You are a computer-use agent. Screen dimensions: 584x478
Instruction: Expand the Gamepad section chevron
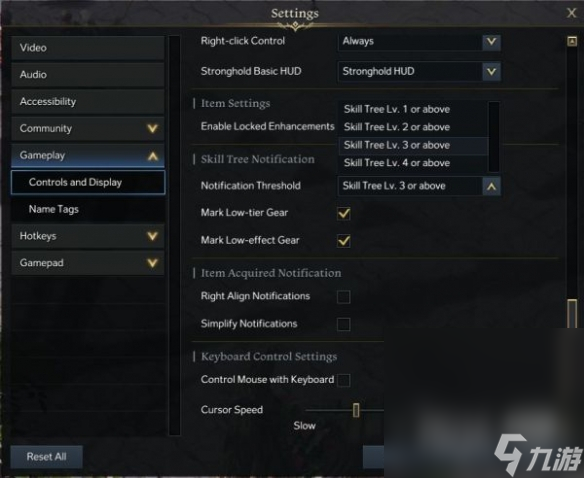(x=152, y=263)
